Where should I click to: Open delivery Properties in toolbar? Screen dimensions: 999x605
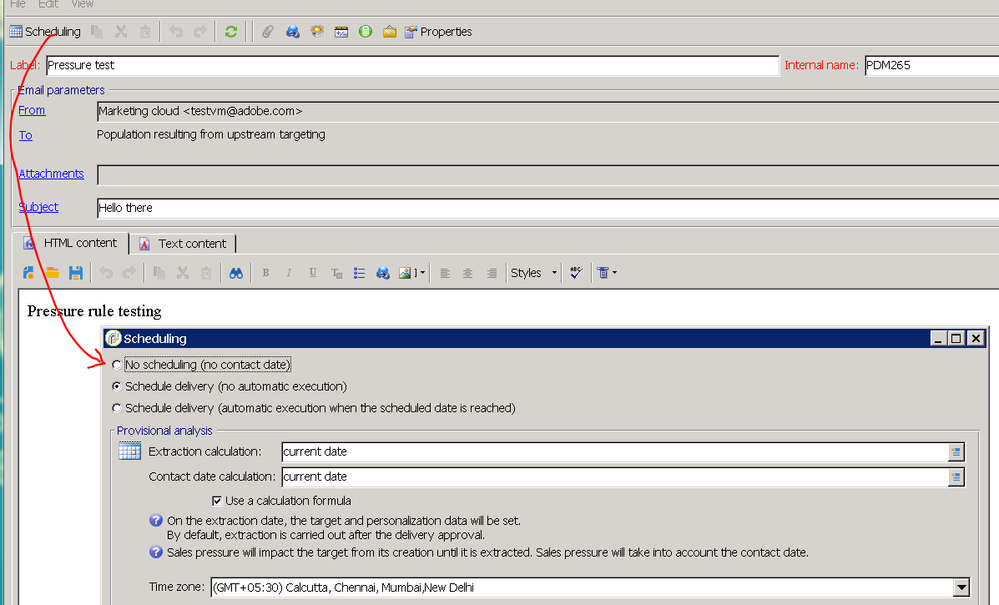tap(438, 32)
